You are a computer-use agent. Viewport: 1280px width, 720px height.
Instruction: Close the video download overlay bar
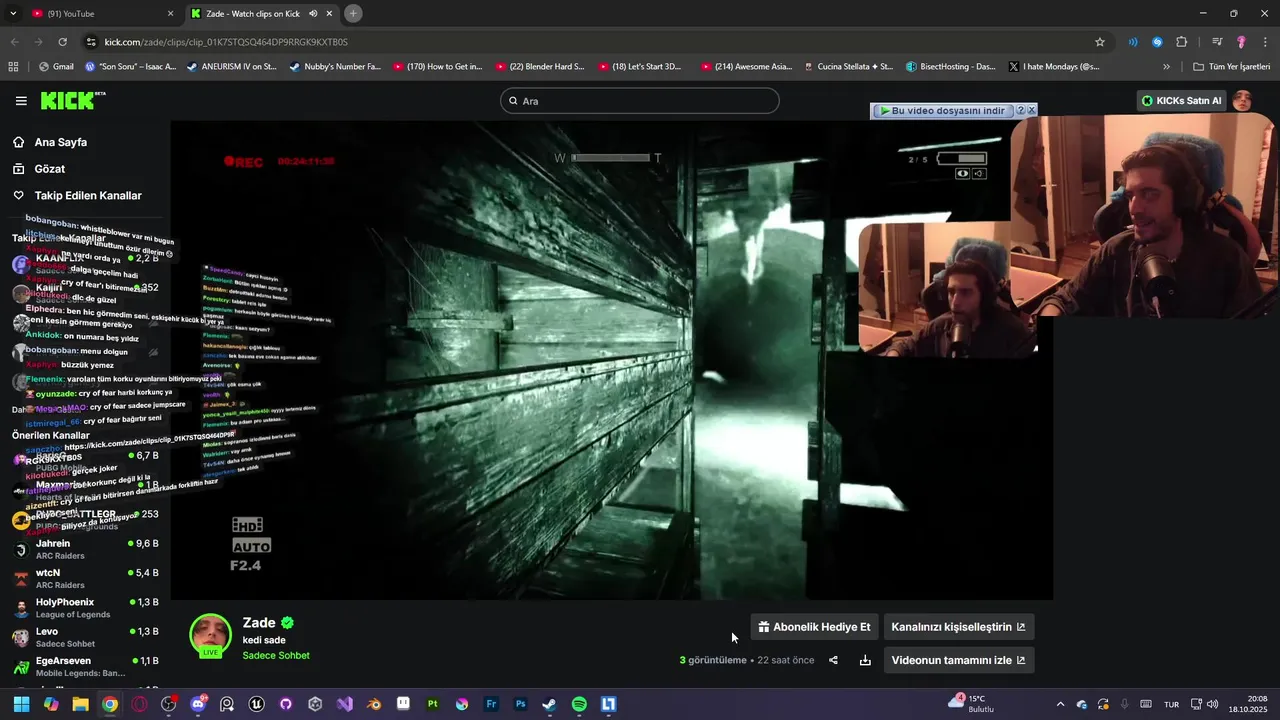(x=1032, y=110)
